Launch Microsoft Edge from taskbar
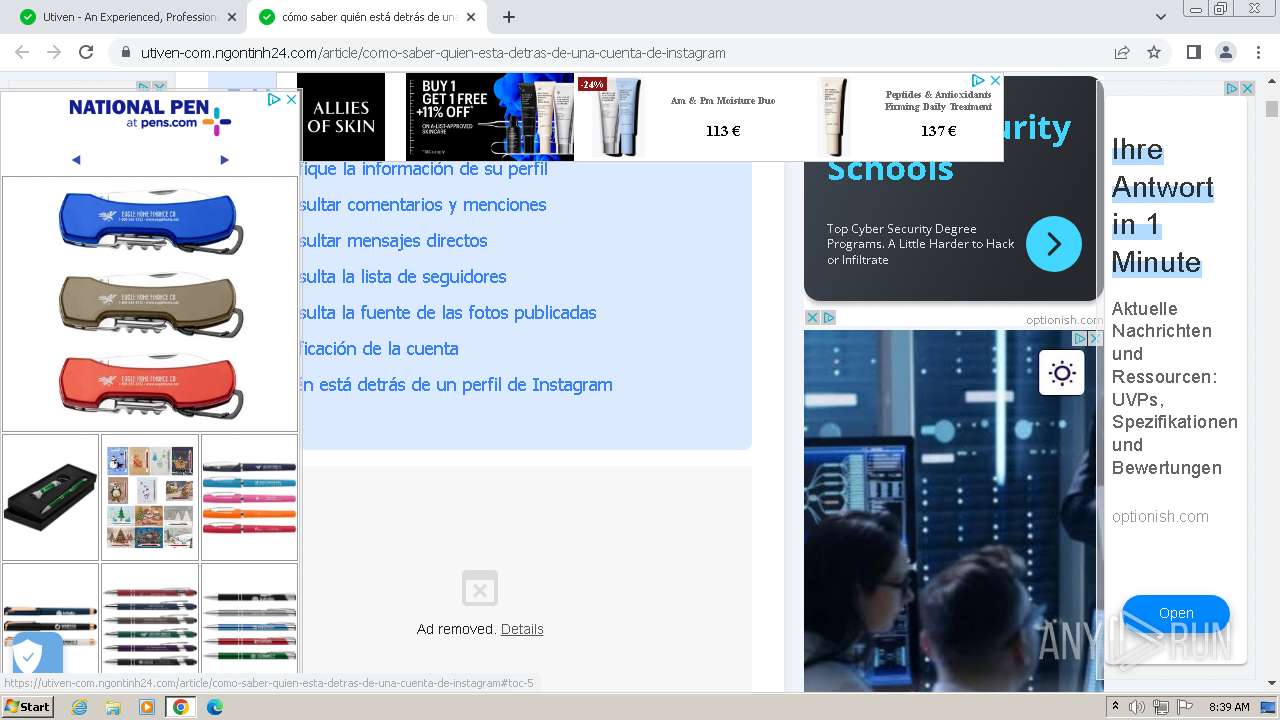 (215, 707)
